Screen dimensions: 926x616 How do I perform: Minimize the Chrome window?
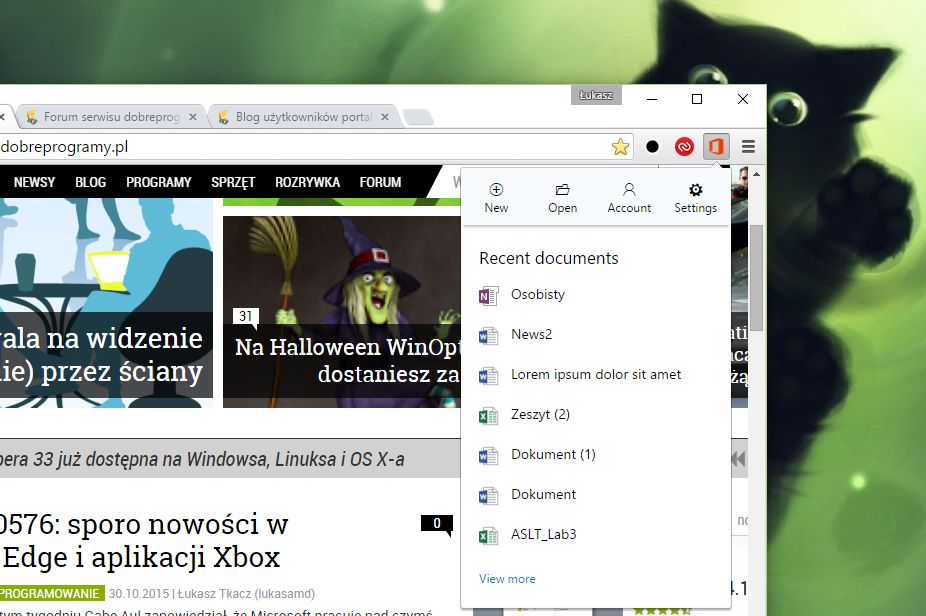coord(652,99)
